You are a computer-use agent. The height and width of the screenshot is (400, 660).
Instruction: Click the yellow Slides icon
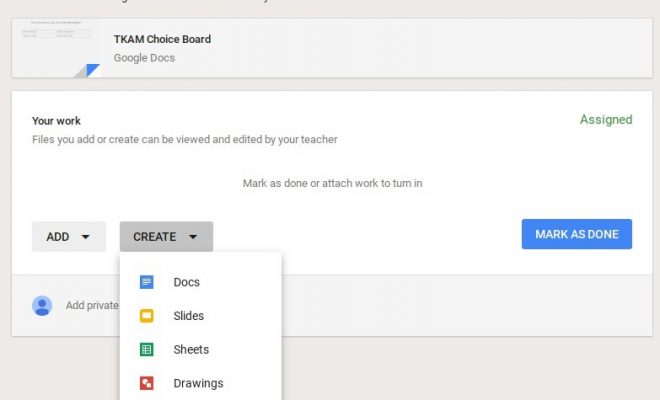146,316
